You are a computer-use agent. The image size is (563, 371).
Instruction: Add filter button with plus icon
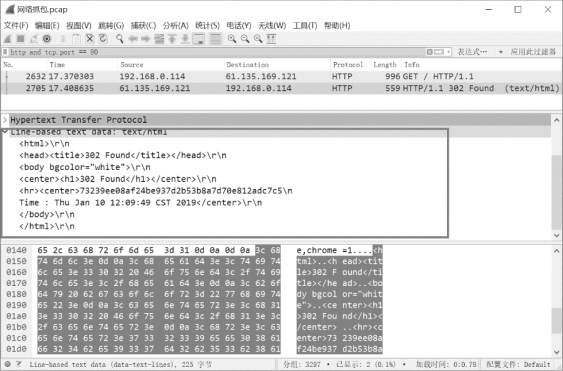point(501,52)
